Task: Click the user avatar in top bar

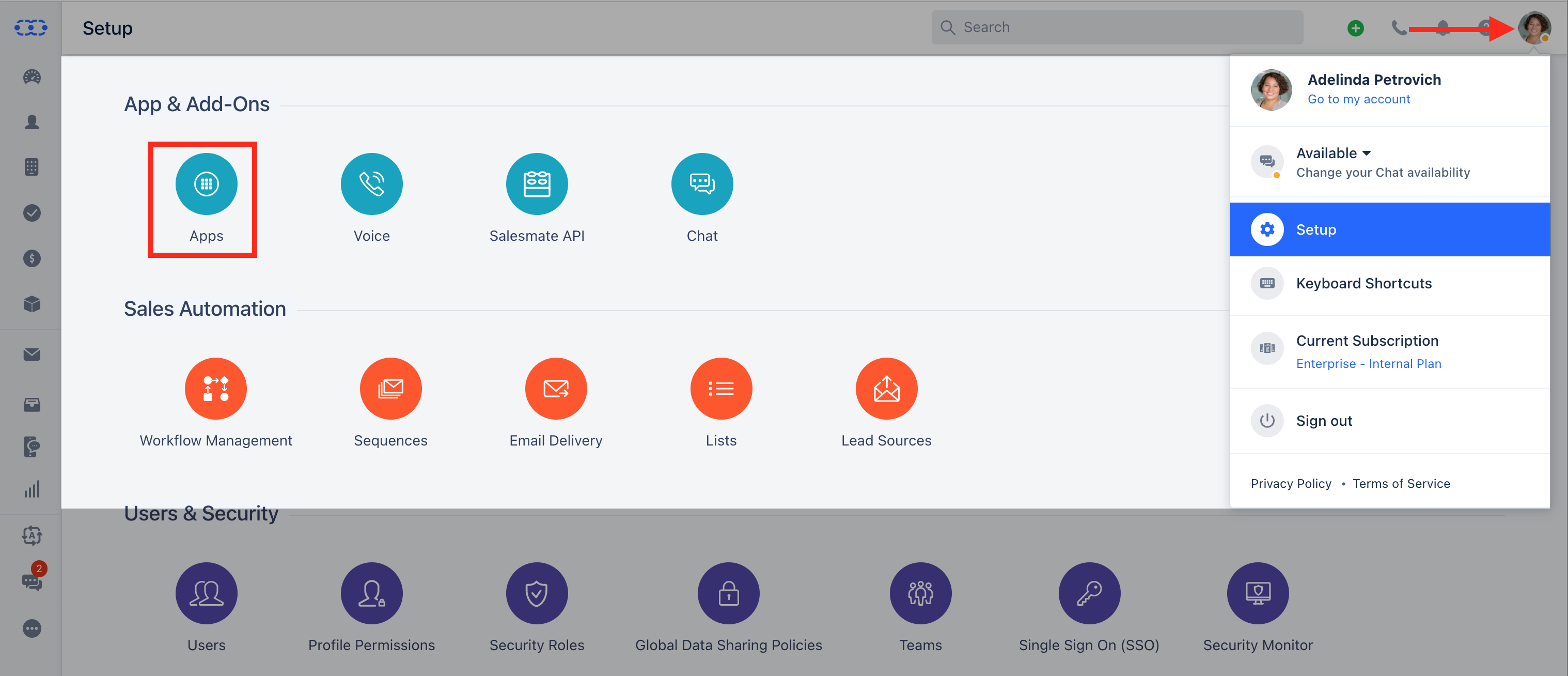Action: point(1534,28)
